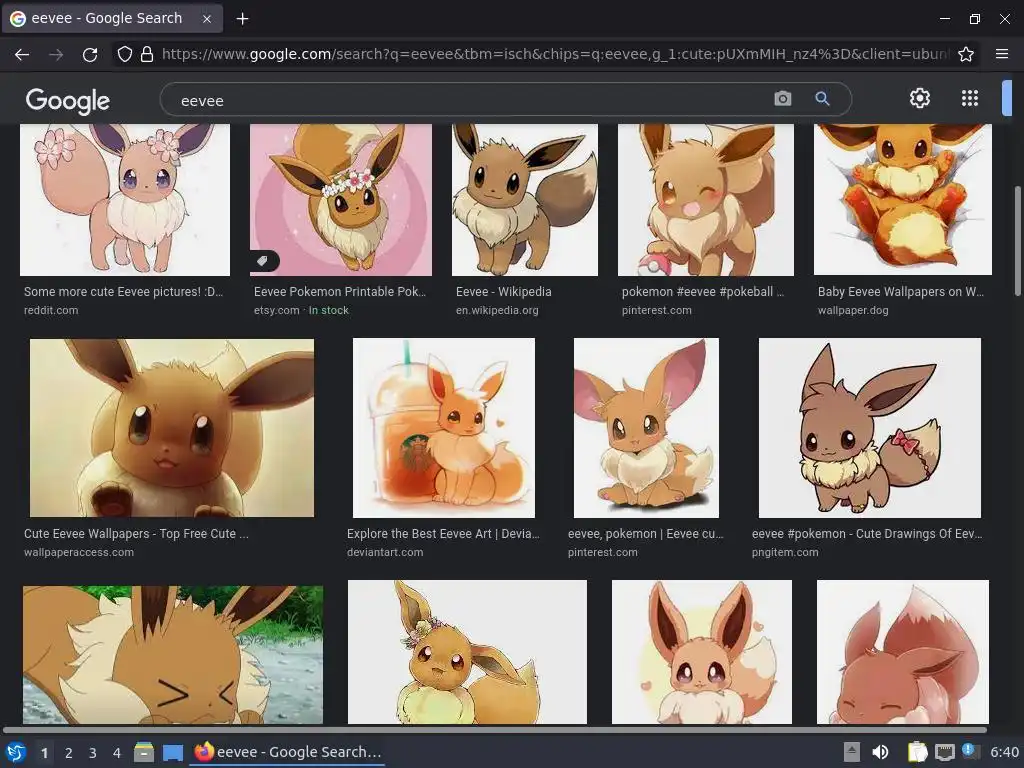Click the 6:40 clock in taskbar
Viewport: 1024px width, 768px height.
1004,752
